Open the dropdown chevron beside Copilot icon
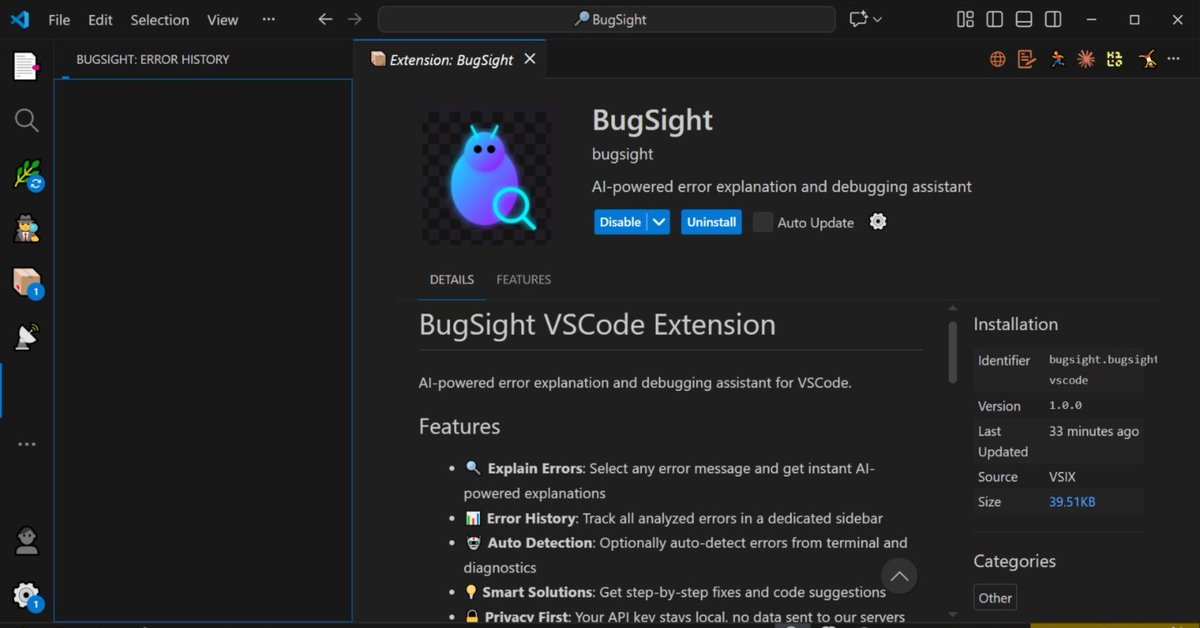Viewport: 1200px width, 628px height. [x=877, y=19]
